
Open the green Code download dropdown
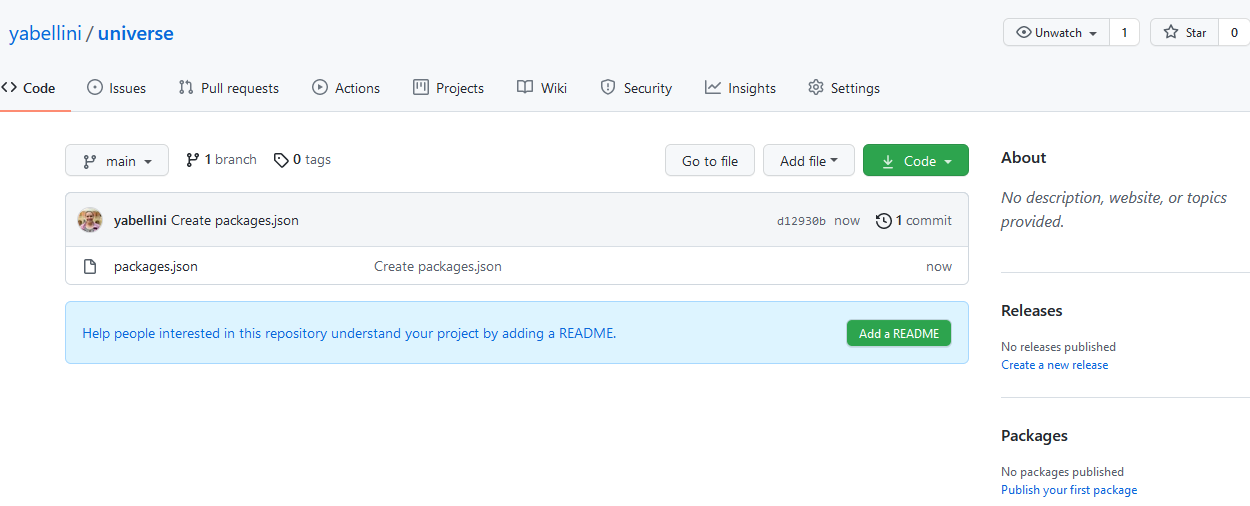[x=915, y=161]
